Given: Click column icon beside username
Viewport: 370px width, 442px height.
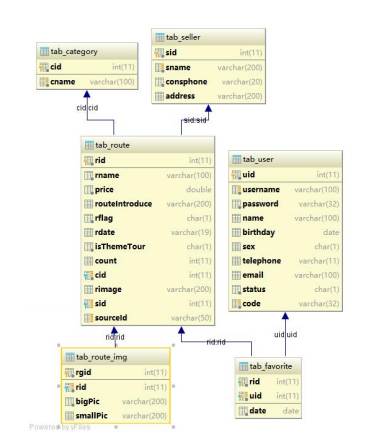Looking at the screenshot, I should point(236,190).
